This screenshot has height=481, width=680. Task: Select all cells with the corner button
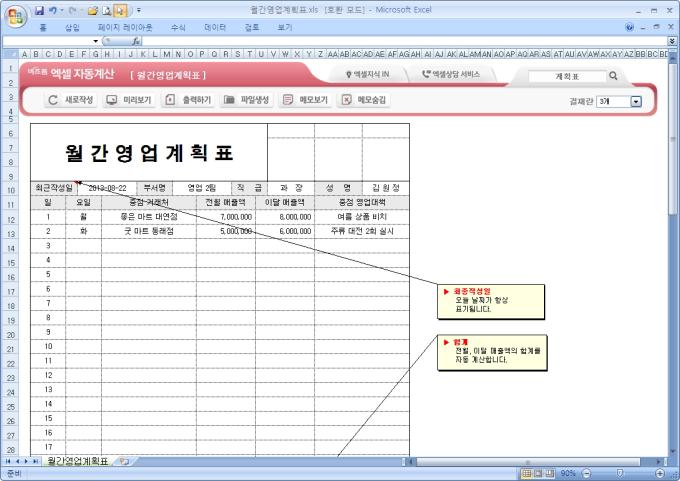10,54
